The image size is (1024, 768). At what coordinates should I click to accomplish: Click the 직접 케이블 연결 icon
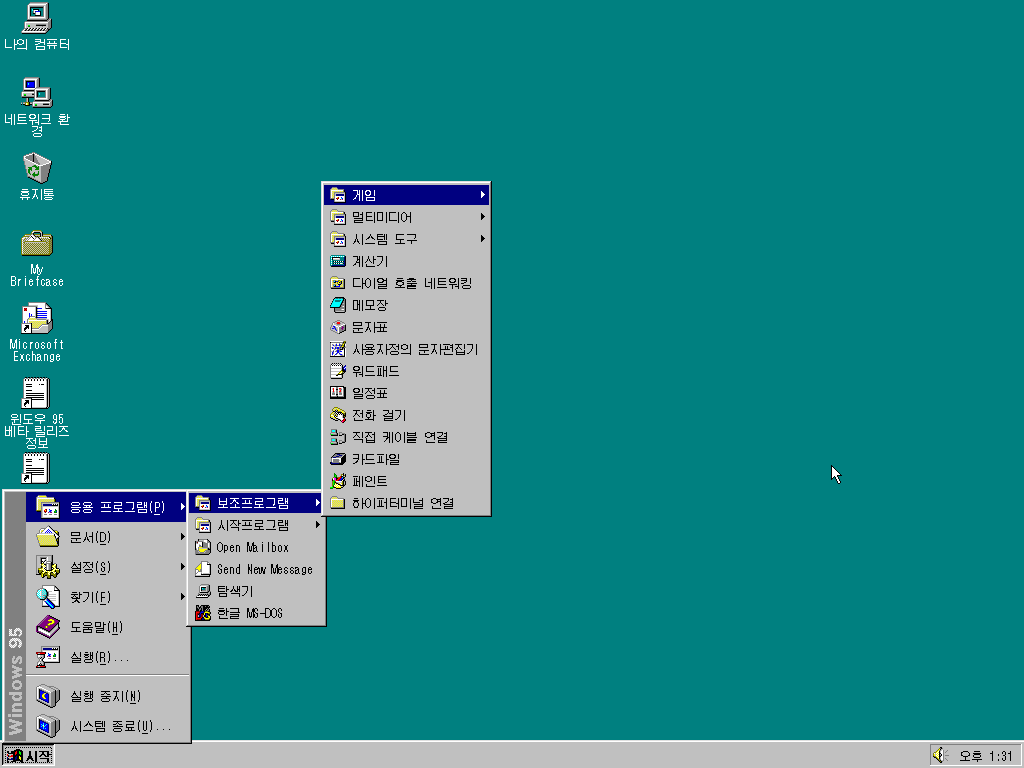click(338, 437)
